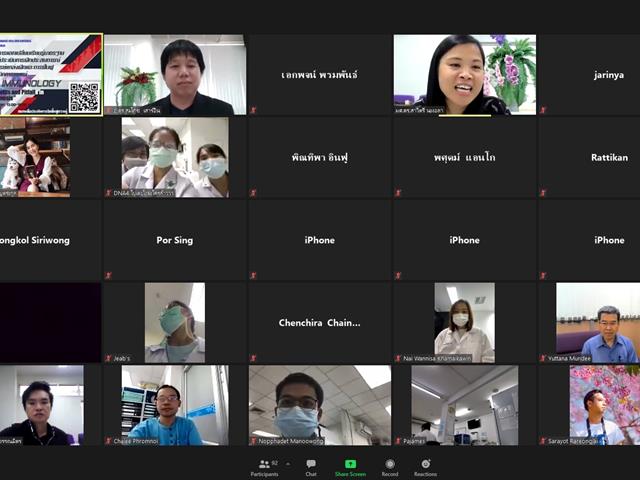Click muted mic icon beside Nopphadet Manoowong name
640x480 pixels.
click(253, 441)
